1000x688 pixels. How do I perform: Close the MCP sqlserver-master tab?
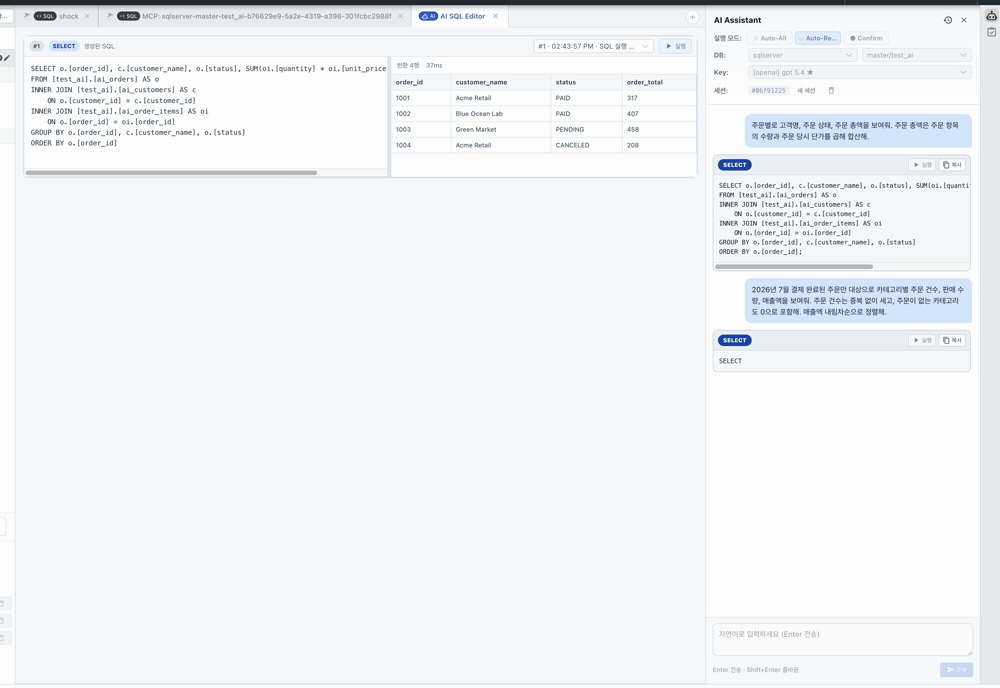[400, 16]
